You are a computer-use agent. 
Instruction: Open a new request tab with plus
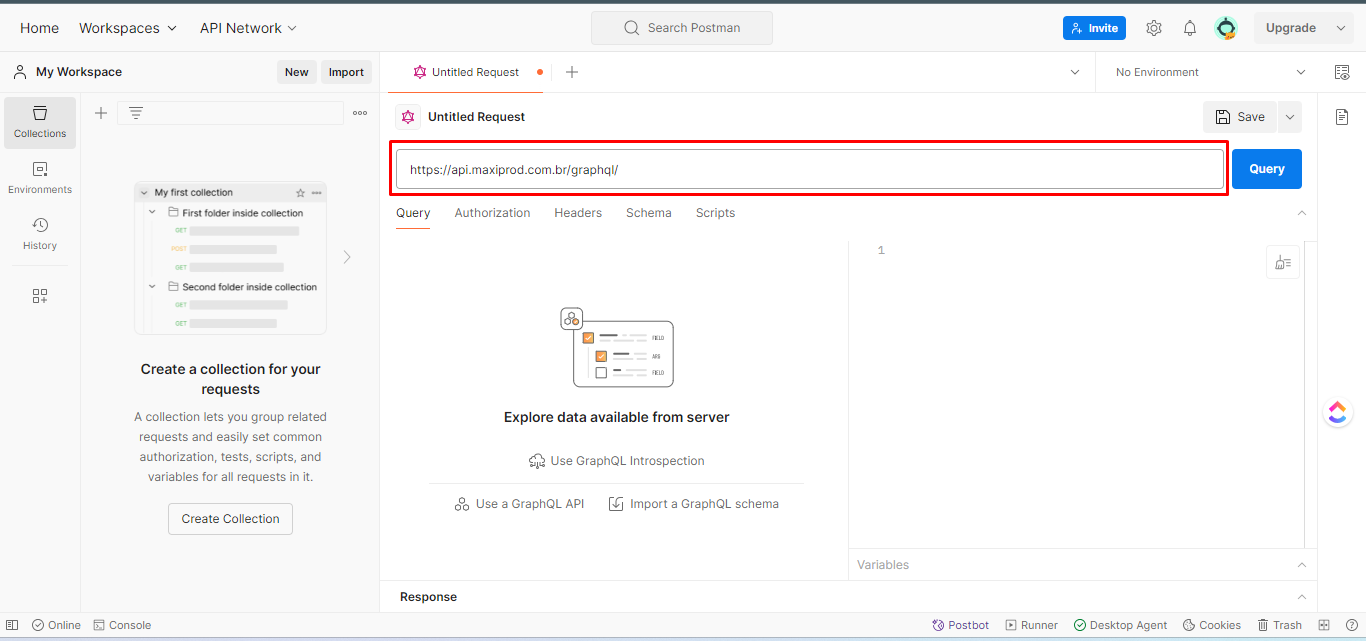pyautogui.click(x=572, y=72)
